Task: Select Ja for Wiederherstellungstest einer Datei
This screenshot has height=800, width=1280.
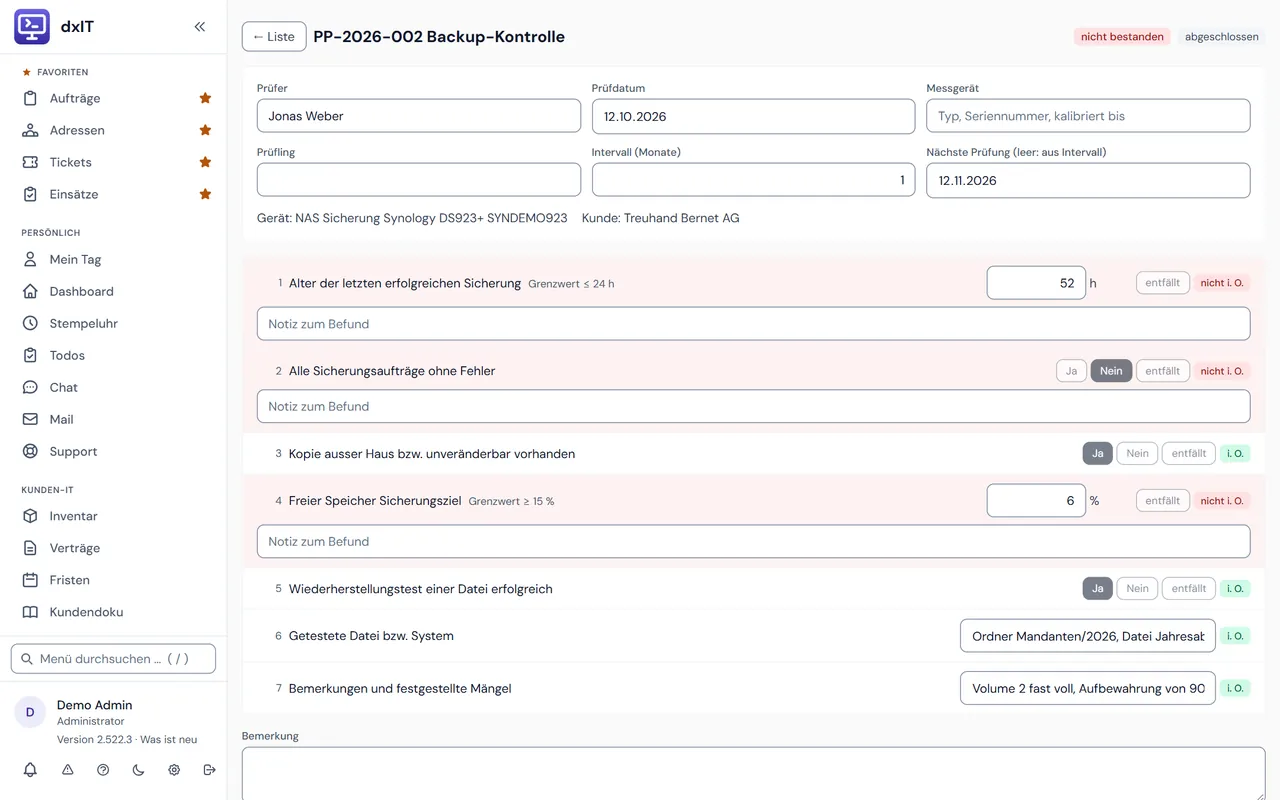Action: [1097, 589]
